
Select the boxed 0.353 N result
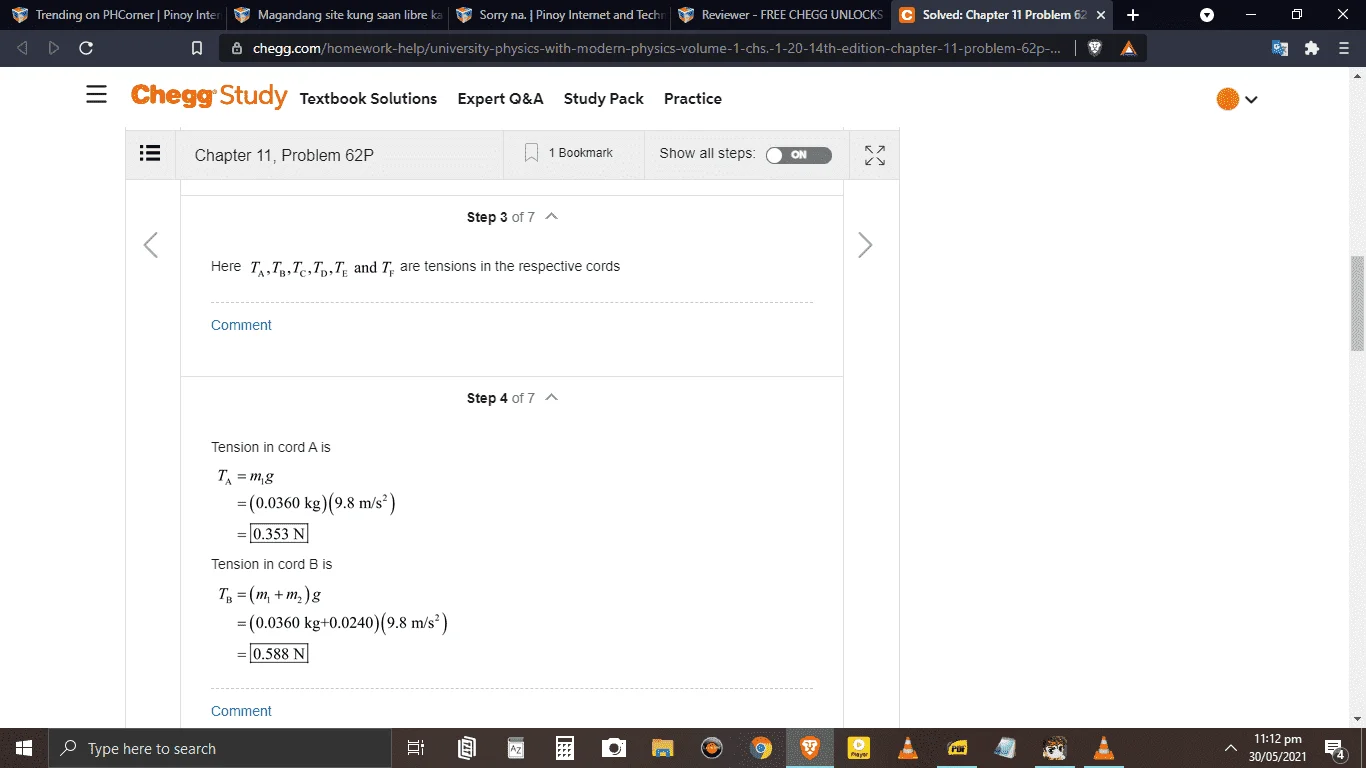[x=279, y=534]
